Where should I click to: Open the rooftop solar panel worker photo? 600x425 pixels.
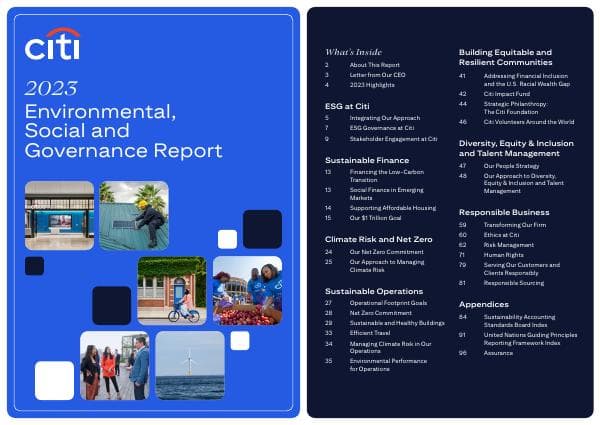(x=134, y=215)
